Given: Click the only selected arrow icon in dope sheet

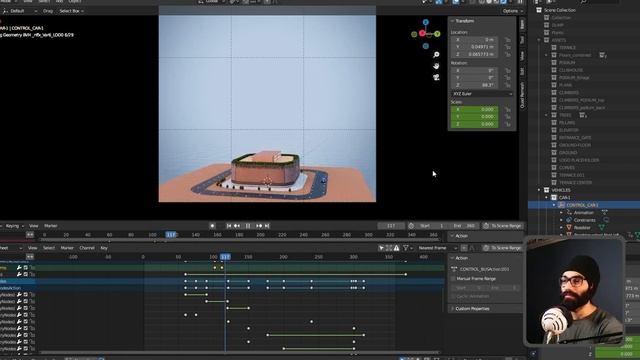Looking at the screenshot, I should pos(381,248).
